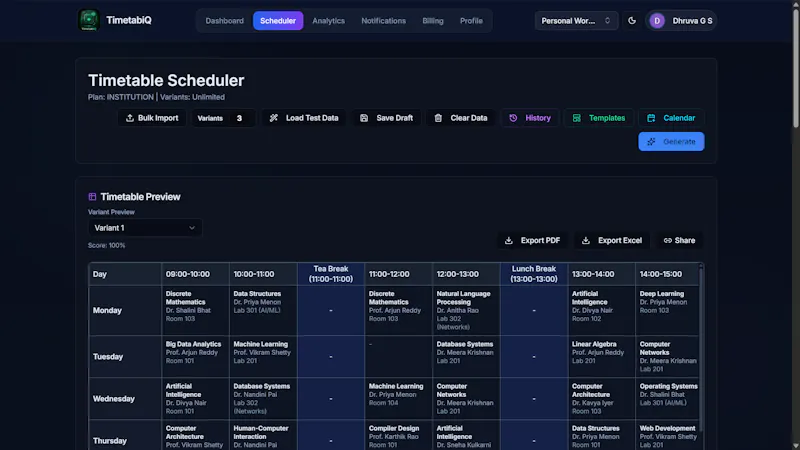Click the Export PDF download icon
The image size is (800, 450).
coord(509,240)
